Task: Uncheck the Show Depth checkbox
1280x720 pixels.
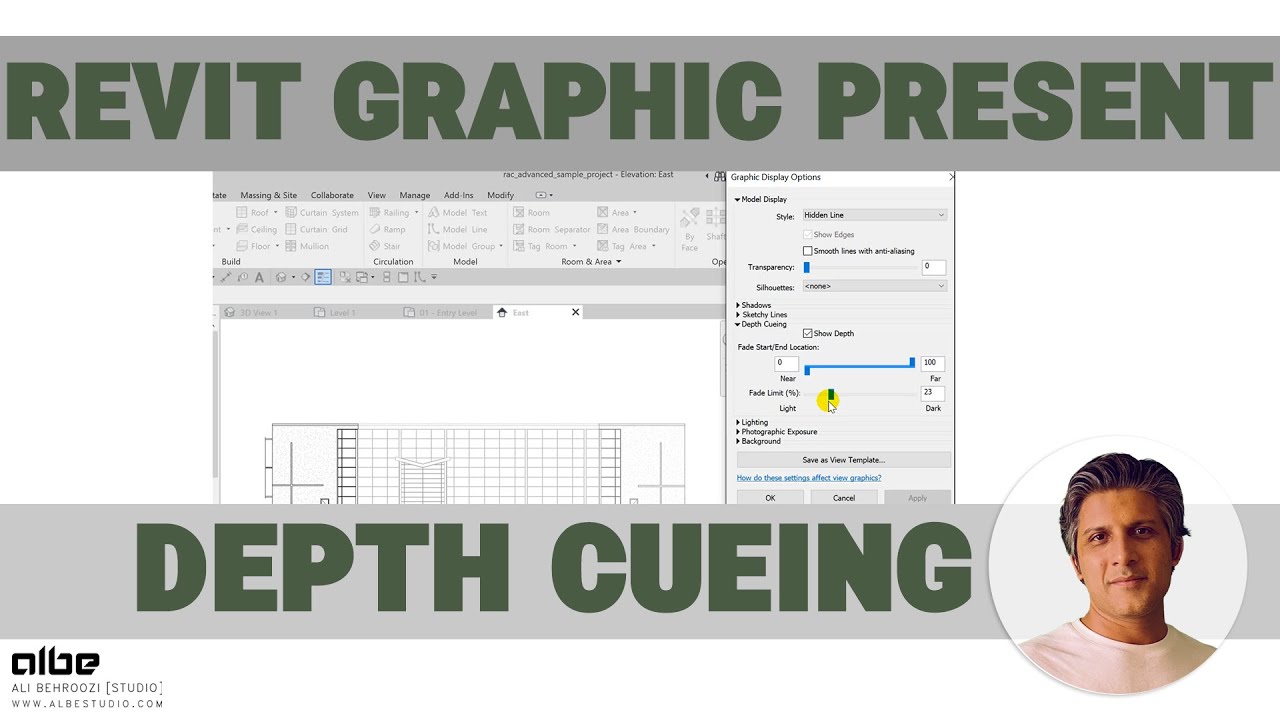Action: [808, 333]
